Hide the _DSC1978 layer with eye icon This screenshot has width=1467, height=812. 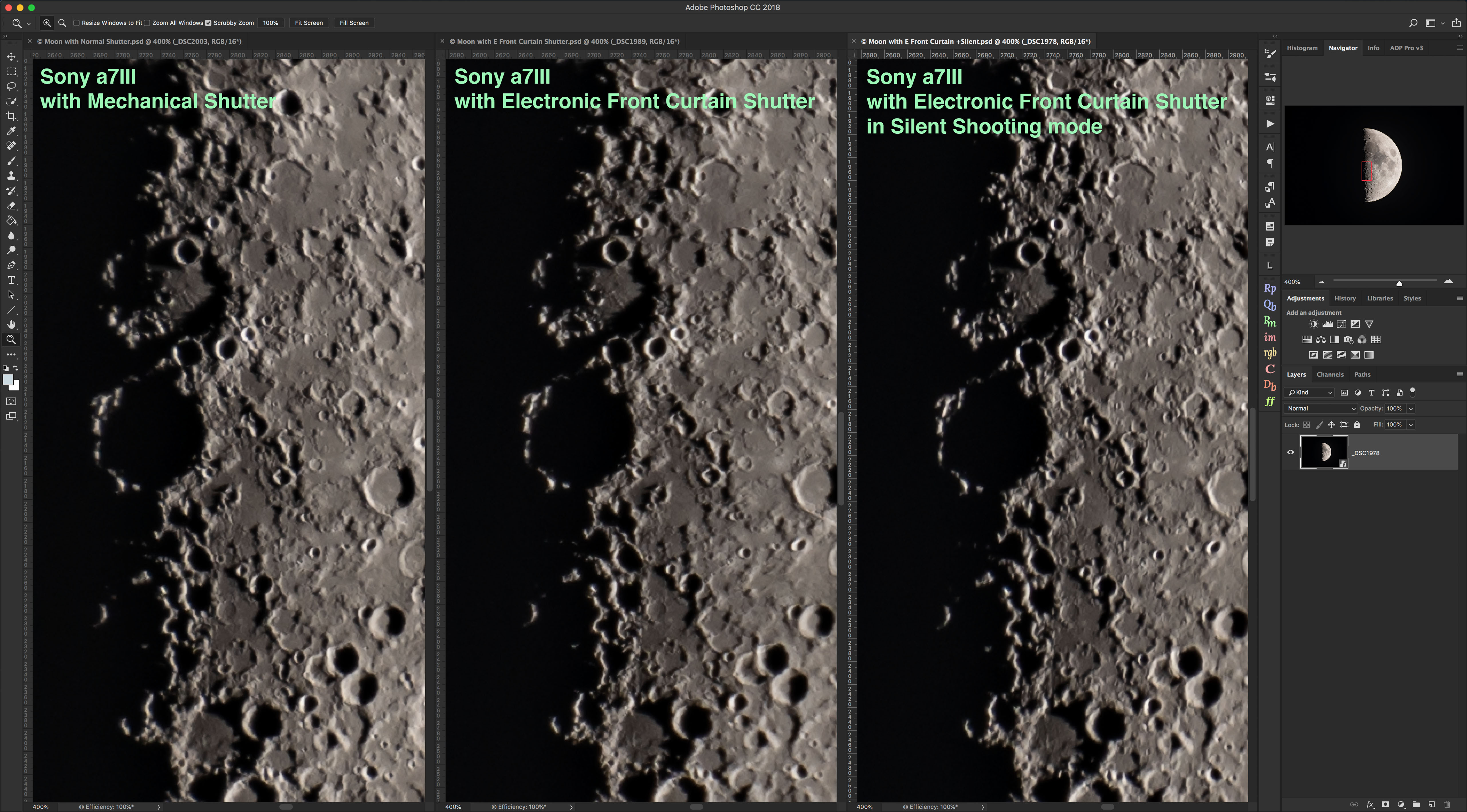[1291, 452]
